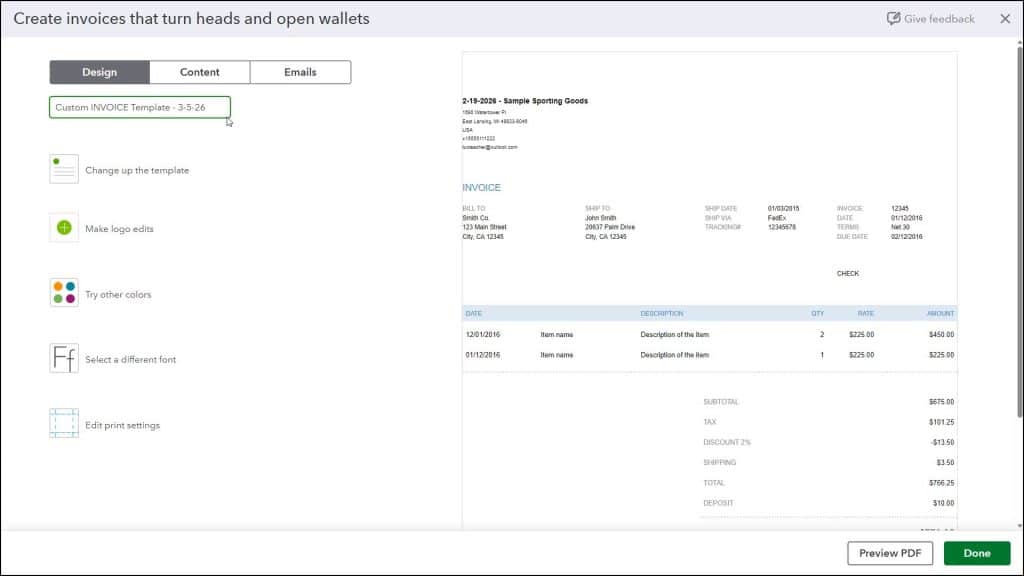1024x576 pixels.
Task: Click the Preview PDF button
Action: [889, 552]
